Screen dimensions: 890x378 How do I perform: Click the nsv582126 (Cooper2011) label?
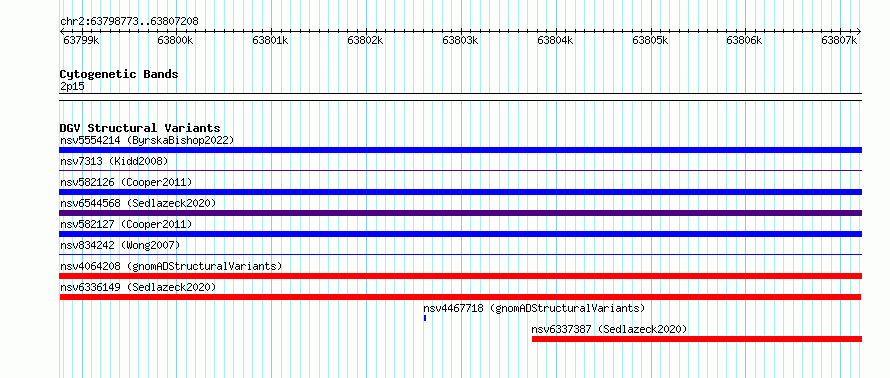pyautogui.click(x=126, y=182)
